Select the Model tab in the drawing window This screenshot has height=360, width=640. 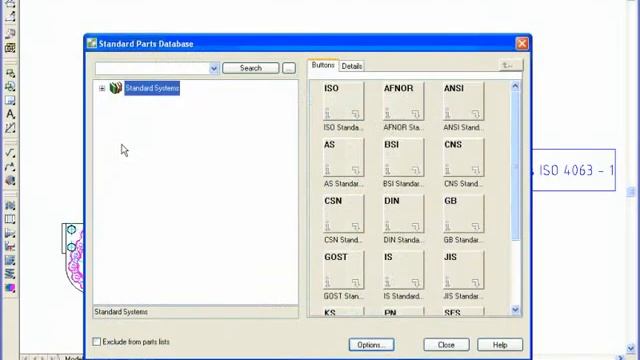pos(73,358)
